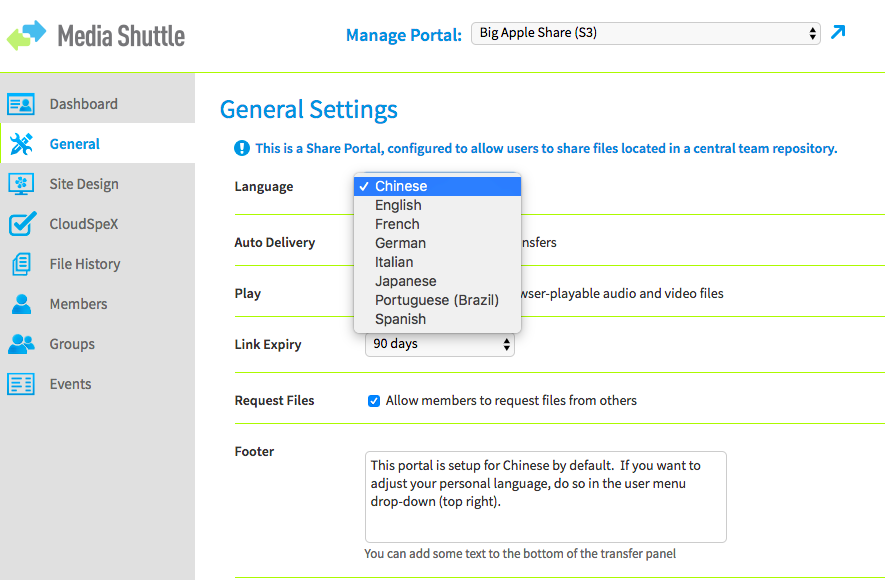Click the Link Expiry label
885x580 pixels.
point(268,345)
